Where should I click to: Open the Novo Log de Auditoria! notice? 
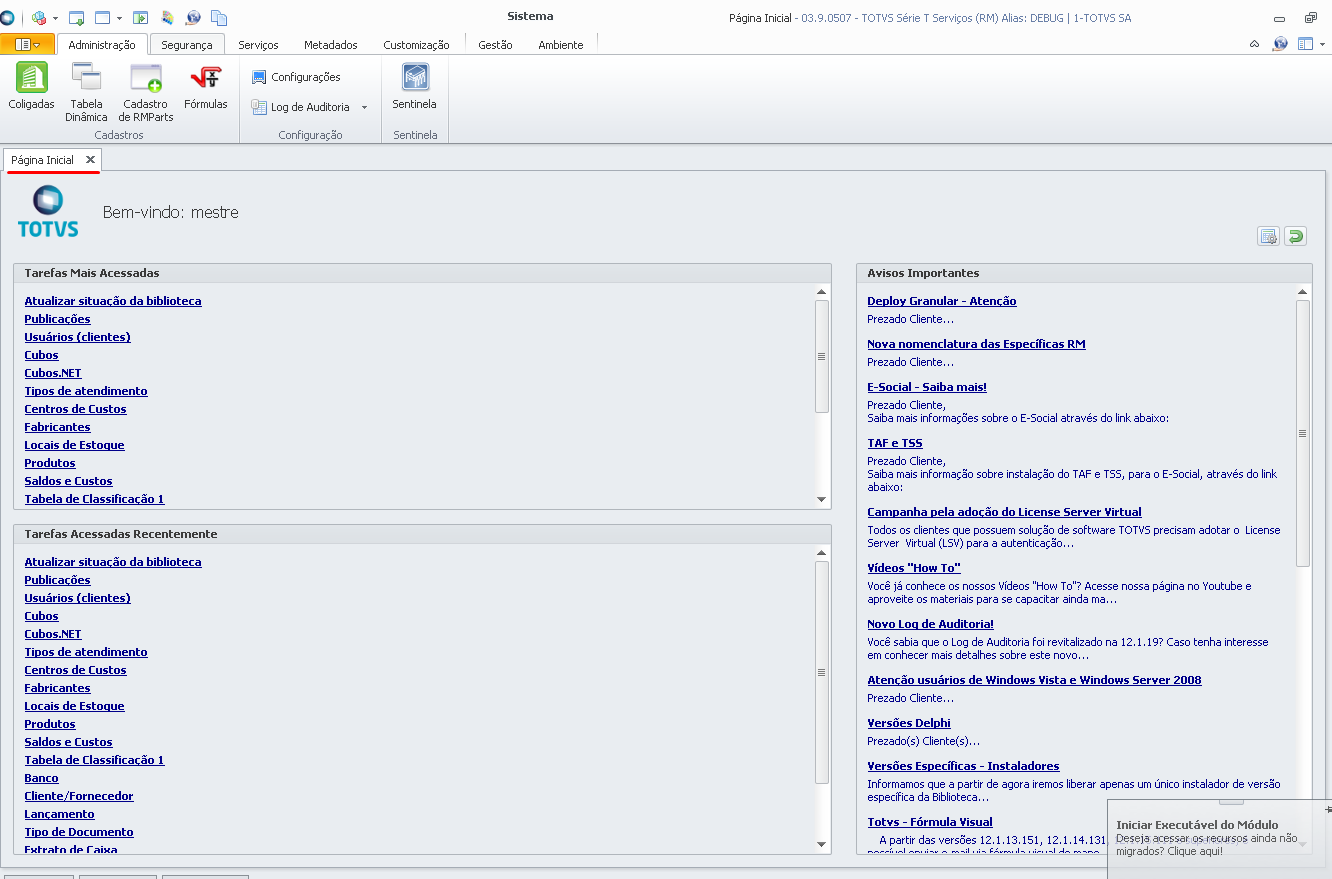930,624
